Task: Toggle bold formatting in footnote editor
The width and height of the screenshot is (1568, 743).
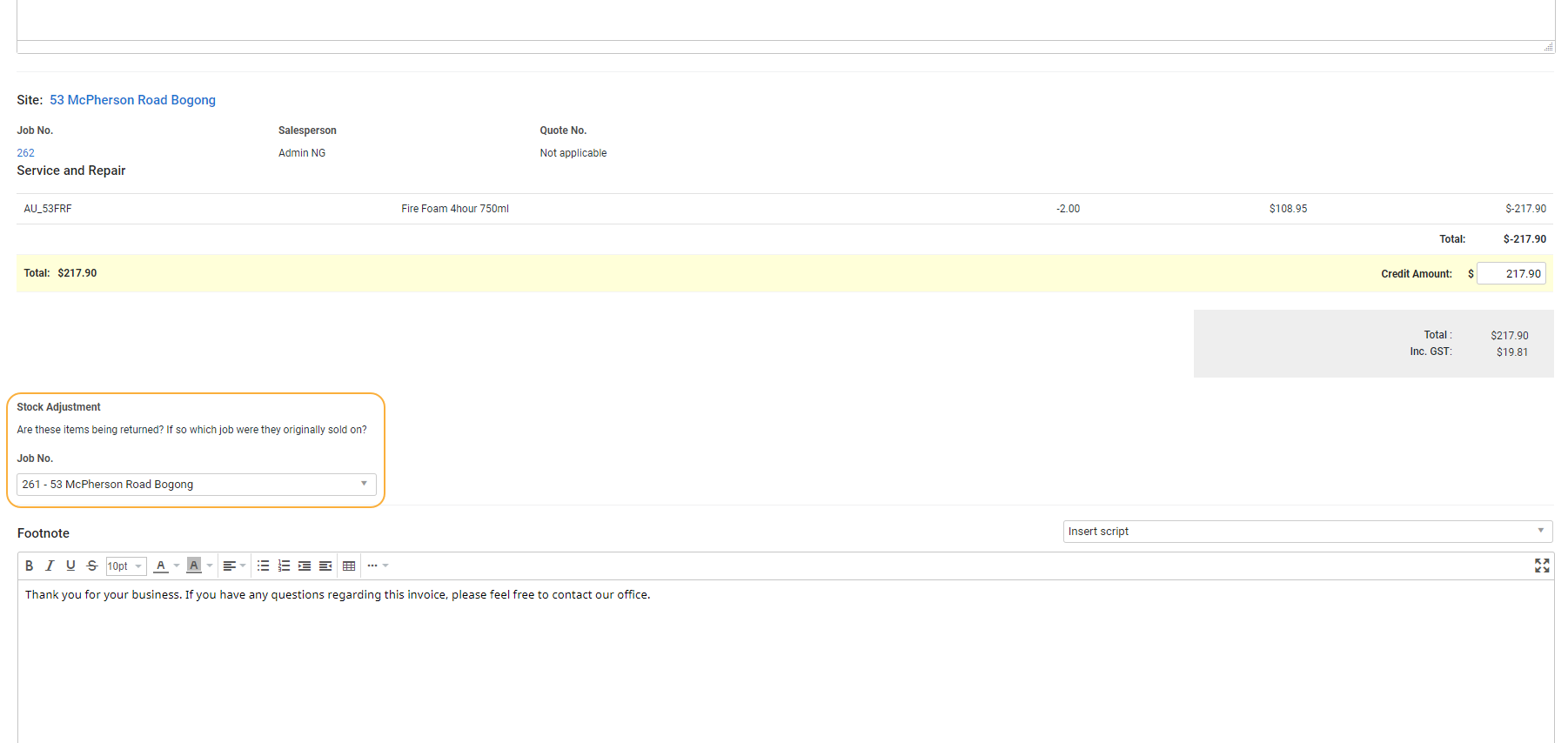Action: [29, 566]
